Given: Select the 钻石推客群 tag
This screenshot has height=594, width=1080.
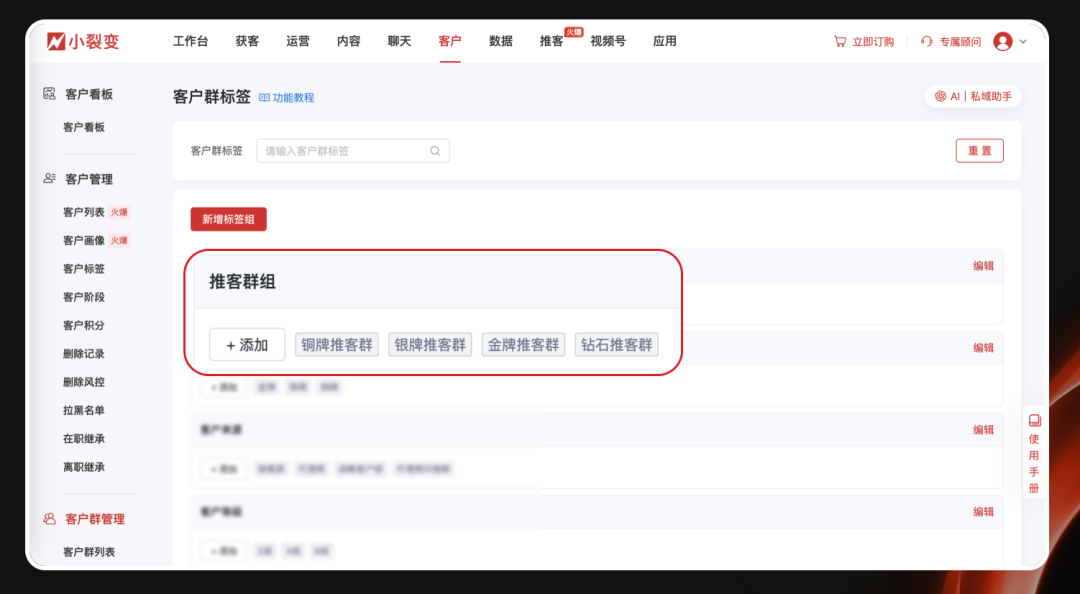Looking at the screenshot, I should tap(616, 344).
